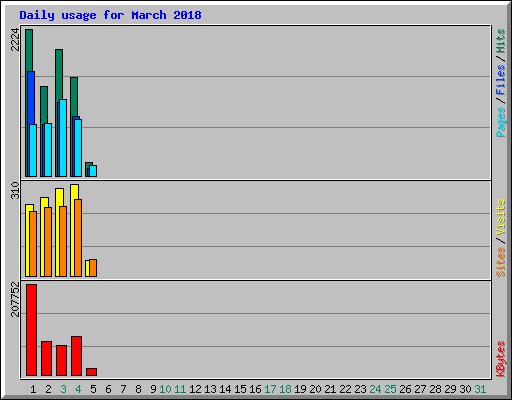
Task: Select the red KBytes bar for day 5
Action: [91, 372]
